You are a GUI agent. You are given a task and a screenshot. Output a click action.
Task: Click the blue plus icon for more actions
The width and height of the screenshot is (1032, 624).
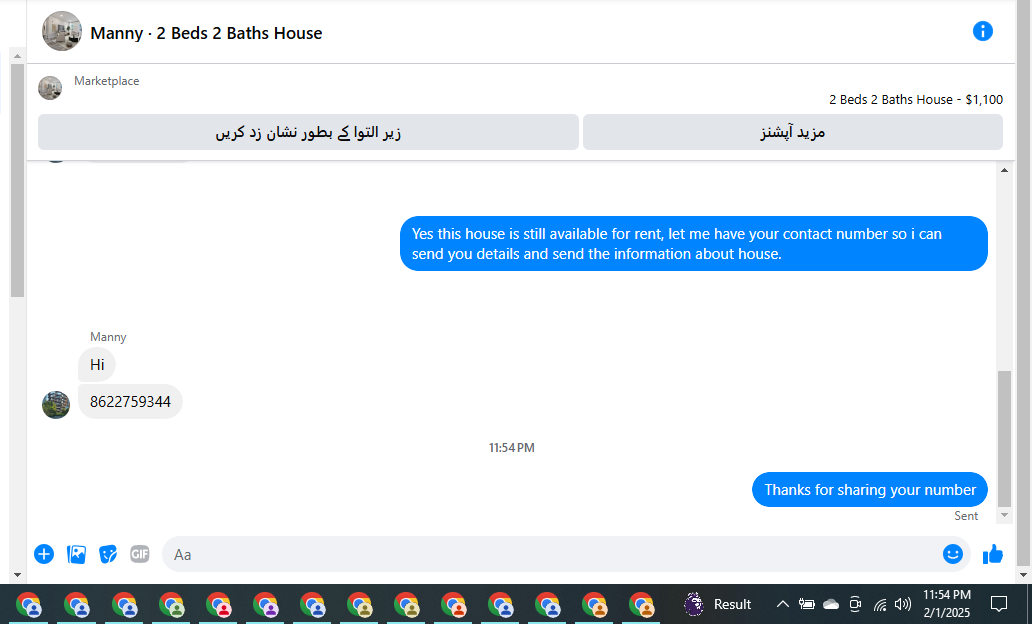click(x=44, y=554)
